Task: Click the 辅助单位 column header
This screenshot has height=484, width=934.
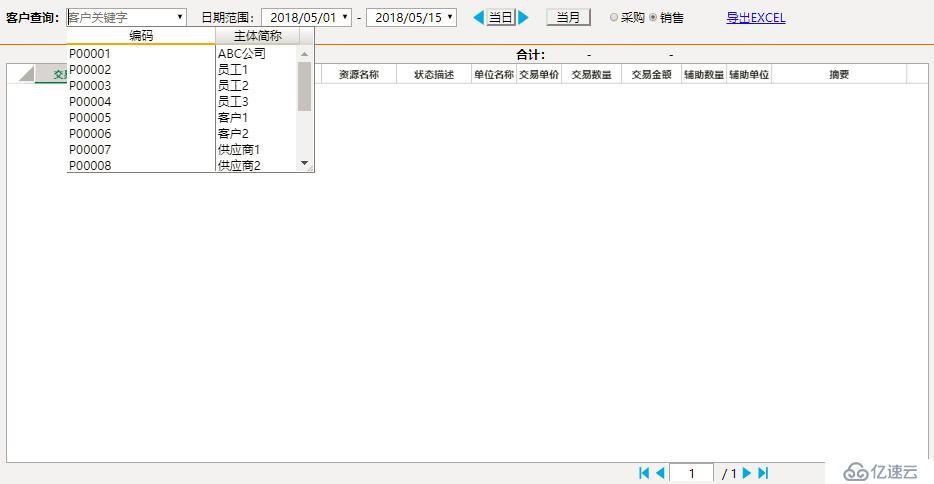Action: point(749,74)
